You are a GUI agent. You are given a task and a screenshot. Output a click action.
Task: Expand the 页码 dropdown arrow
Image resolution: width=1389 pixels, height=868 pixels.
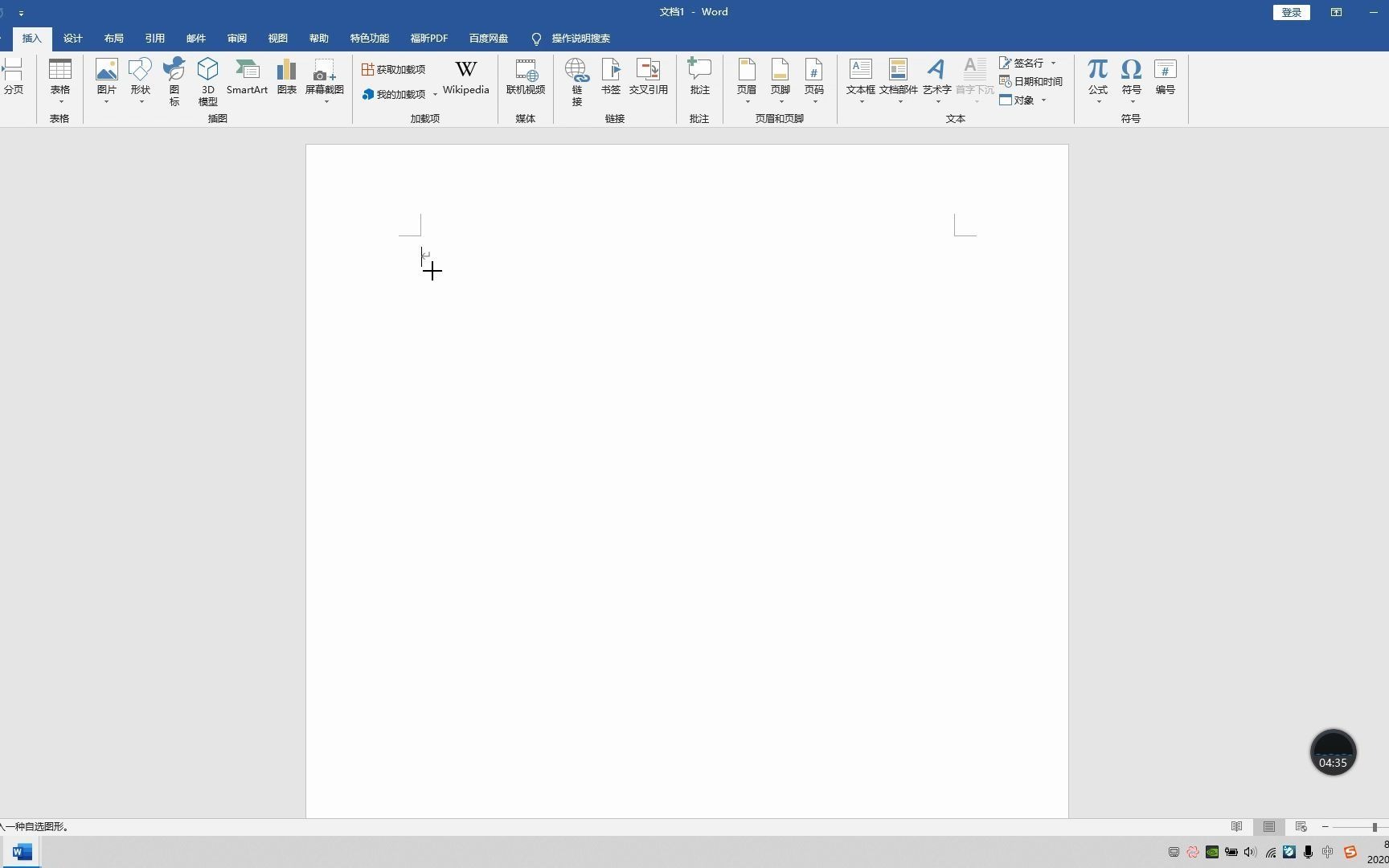(815, 102)
